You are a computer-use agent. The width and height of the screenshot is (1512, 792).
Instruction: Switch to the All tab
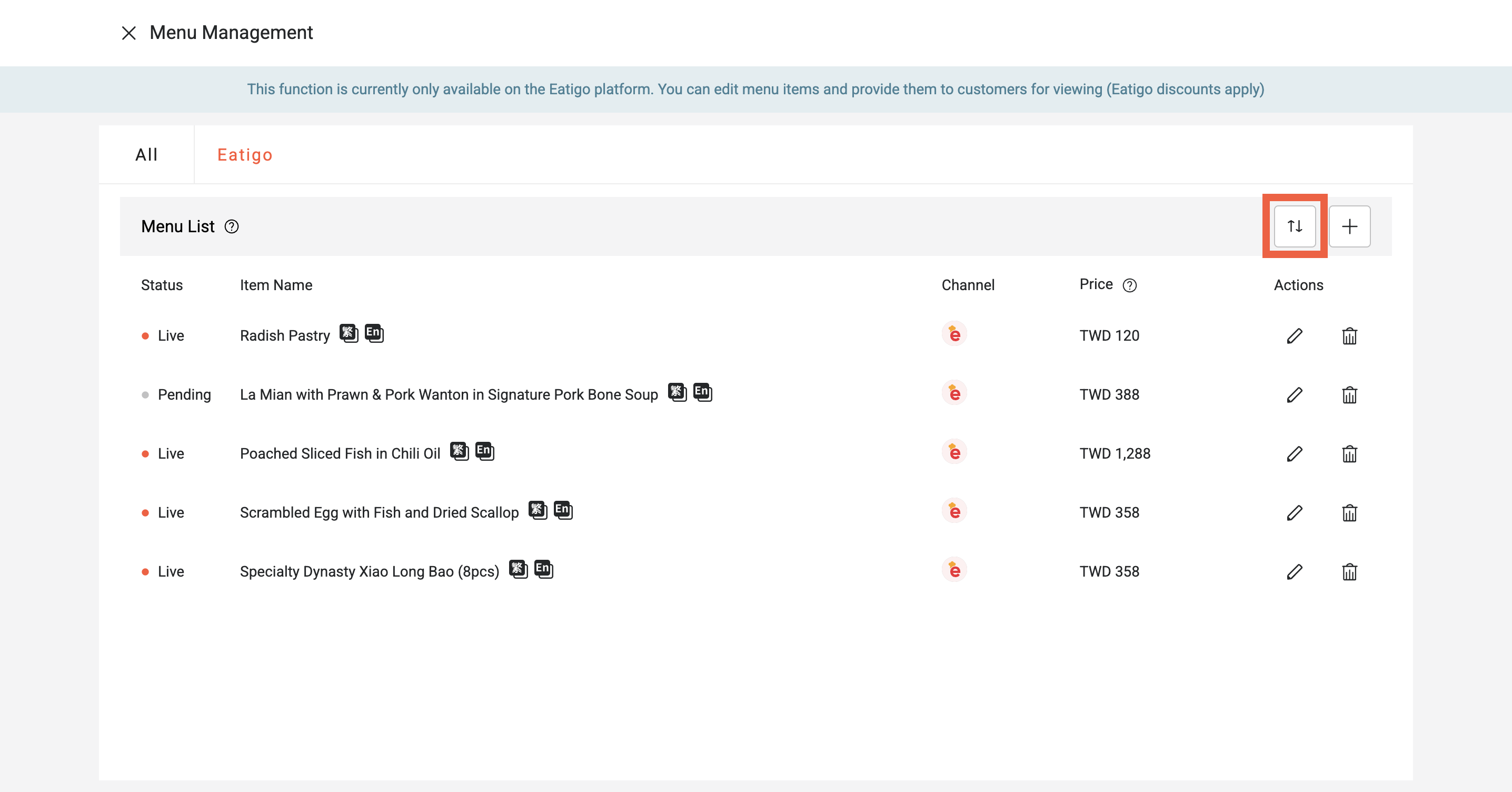(x=146, y=154)
